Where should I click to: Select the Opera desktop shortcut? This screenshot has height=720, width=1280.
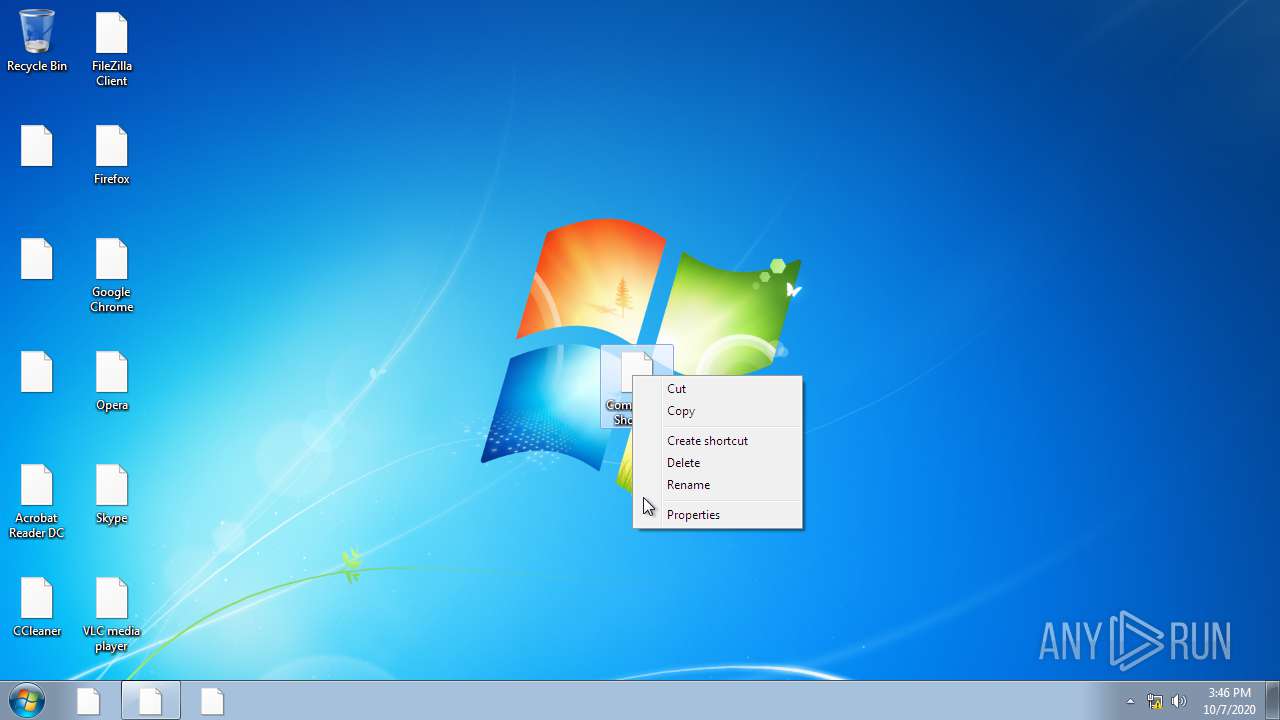pyautogui.click(x=112, y=381)
